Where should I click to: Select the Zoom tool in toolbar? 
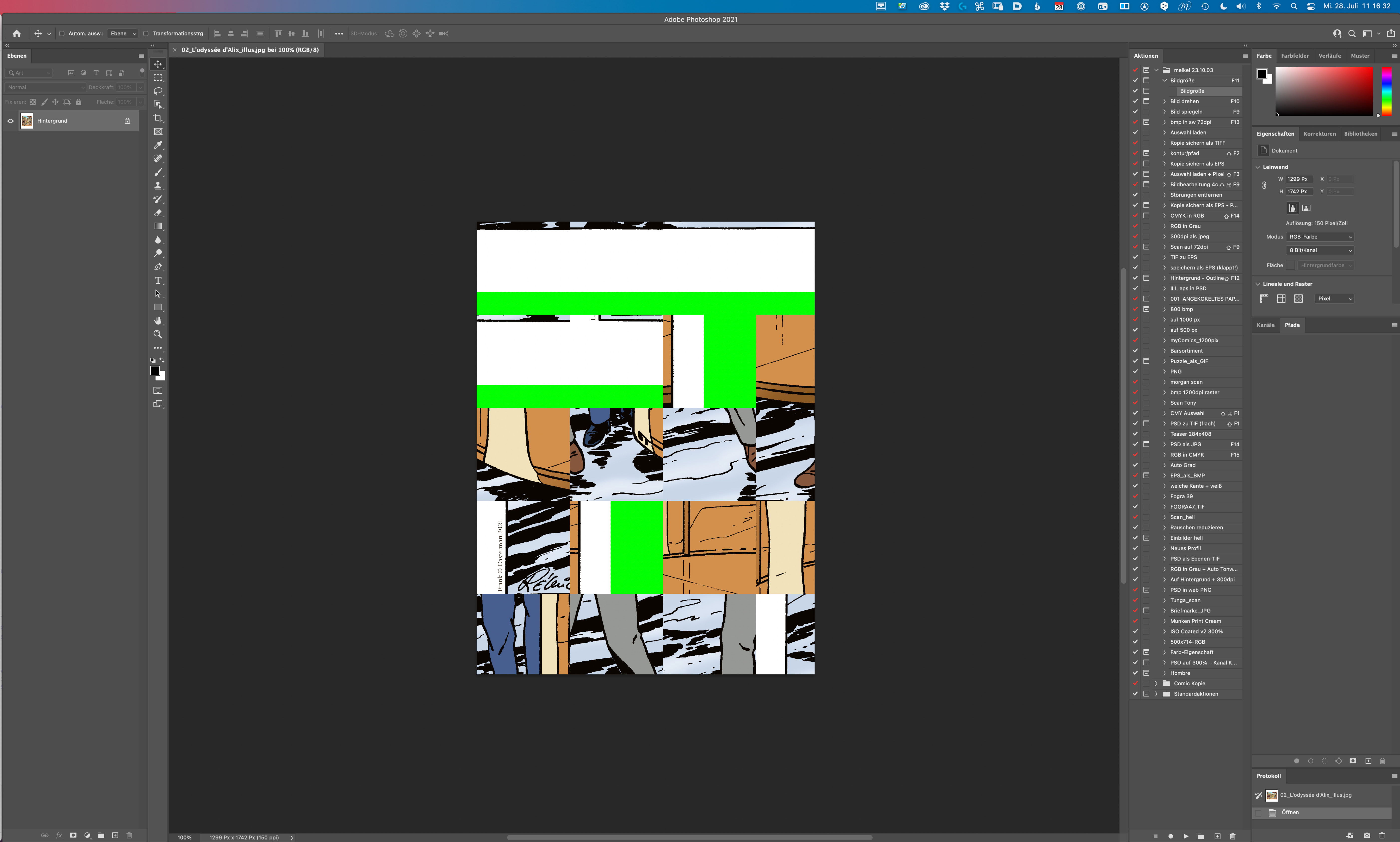click(158, 334)
